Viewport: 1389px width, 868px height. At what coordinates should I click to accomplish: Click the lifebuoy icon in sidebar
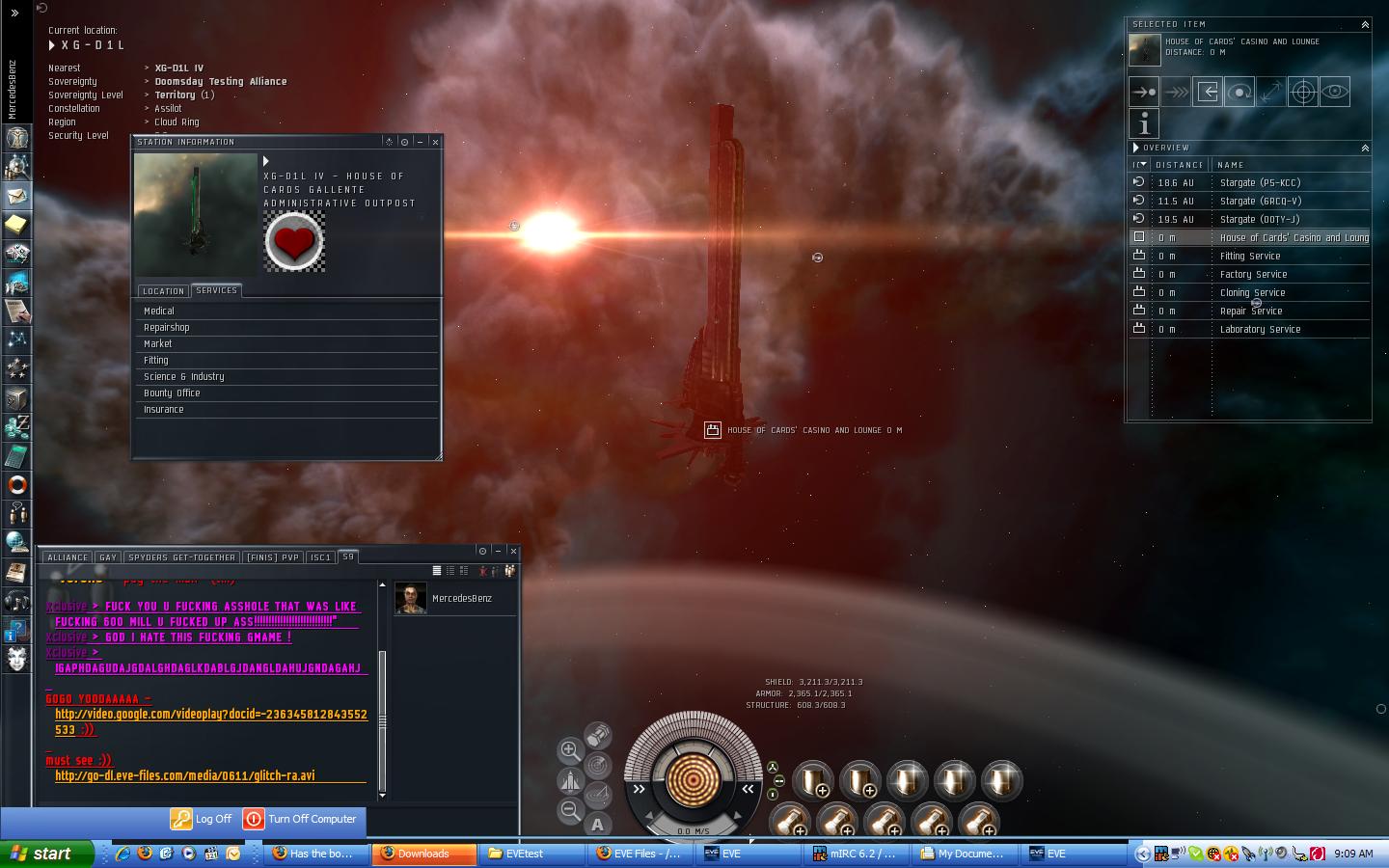pos(16,484)
